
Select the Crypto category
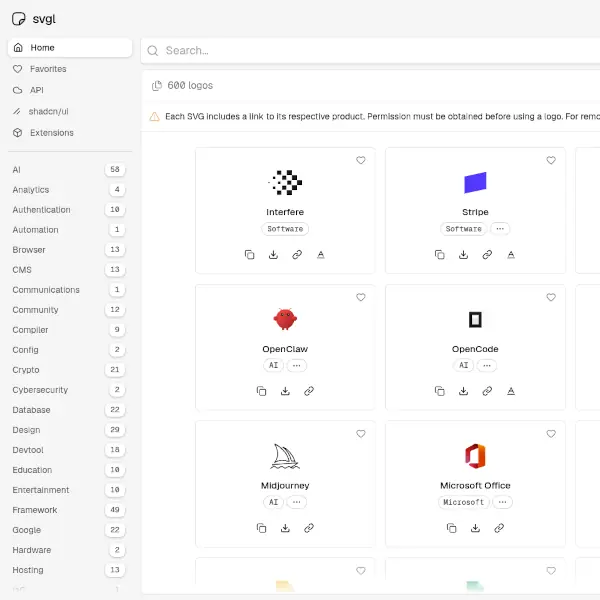[69, 370]
